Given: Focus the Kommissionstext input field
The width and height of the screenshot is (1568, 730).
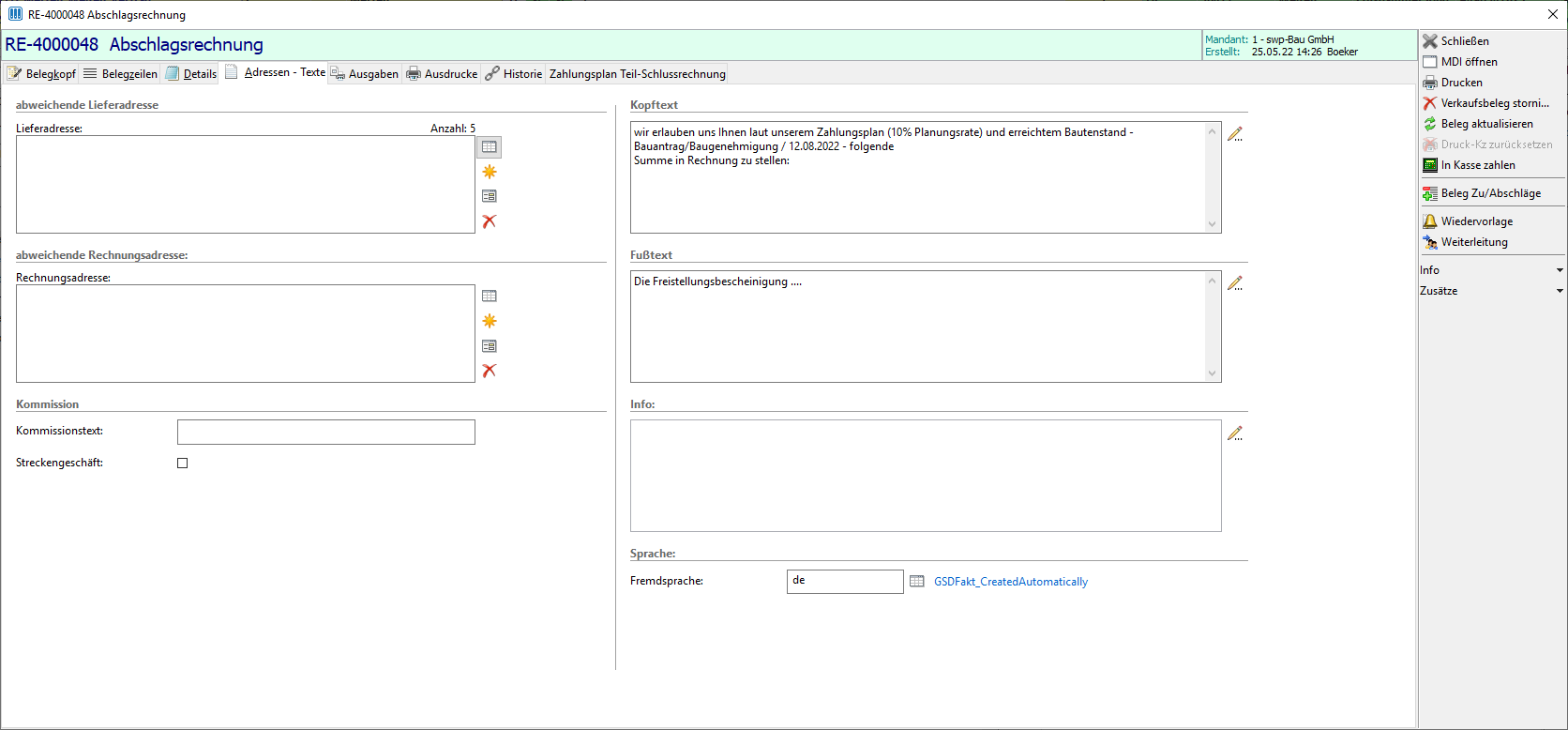Looking at the screenshot, I should click(326, 432).
